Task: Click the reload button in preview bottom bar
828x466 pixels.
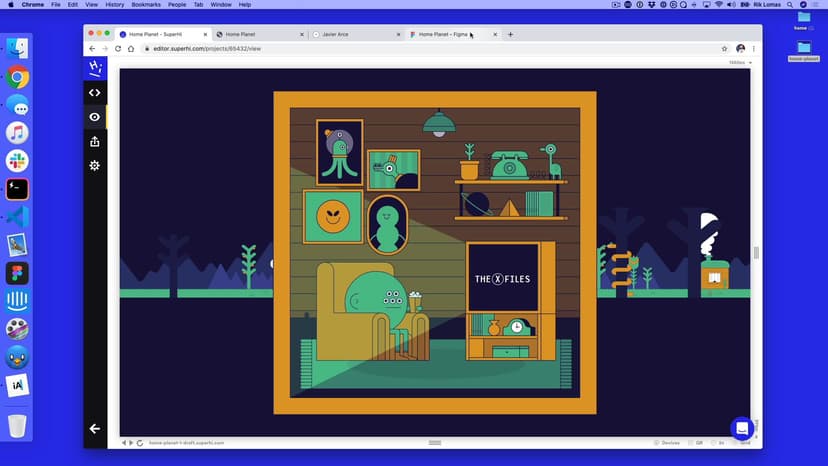Action: click(x=140, y=442)
